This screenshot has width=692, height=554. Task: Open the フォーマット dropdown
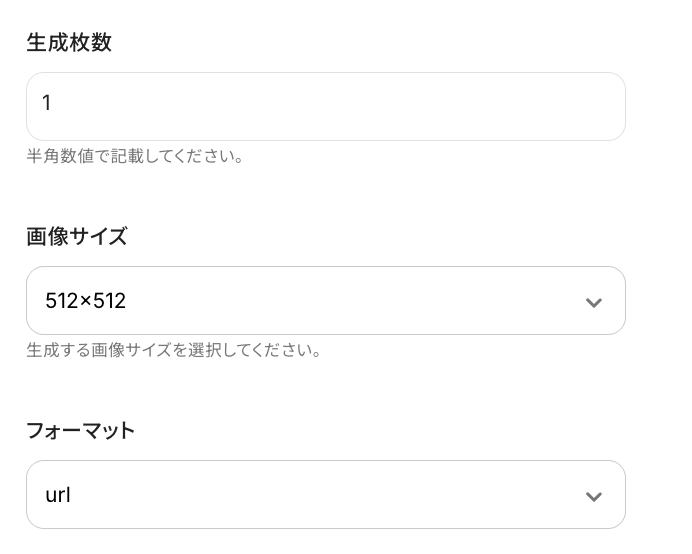pyautogui.click(x=325, y=494)
